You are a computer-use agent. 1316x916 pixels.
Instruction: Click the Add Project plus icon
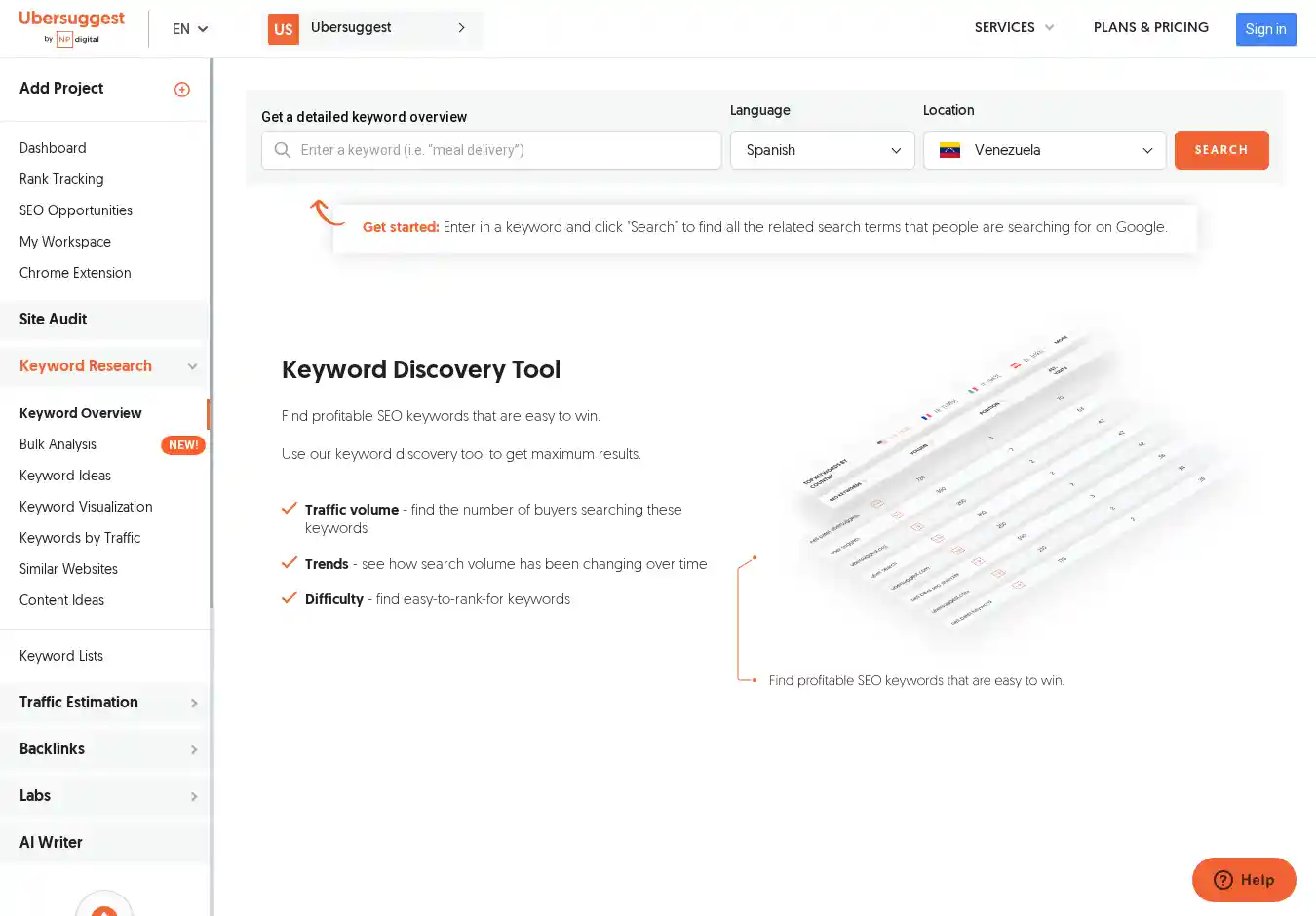[182, 90]
